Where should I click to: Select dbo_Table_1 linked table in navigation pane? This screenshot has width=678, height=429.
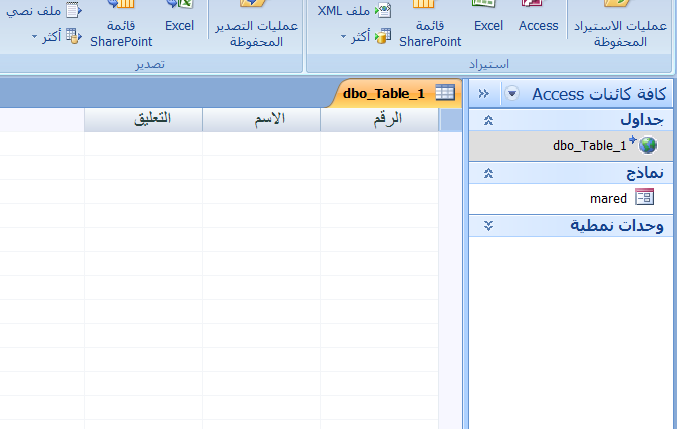(x=571, y=146)
